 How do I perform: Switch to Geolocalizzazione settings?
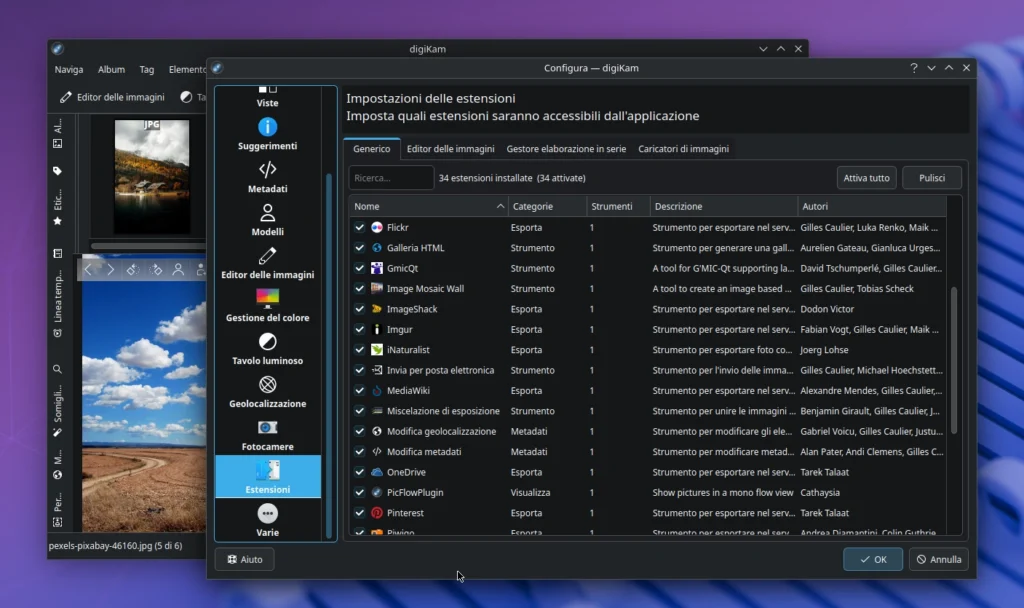click(x=267, y=401)
